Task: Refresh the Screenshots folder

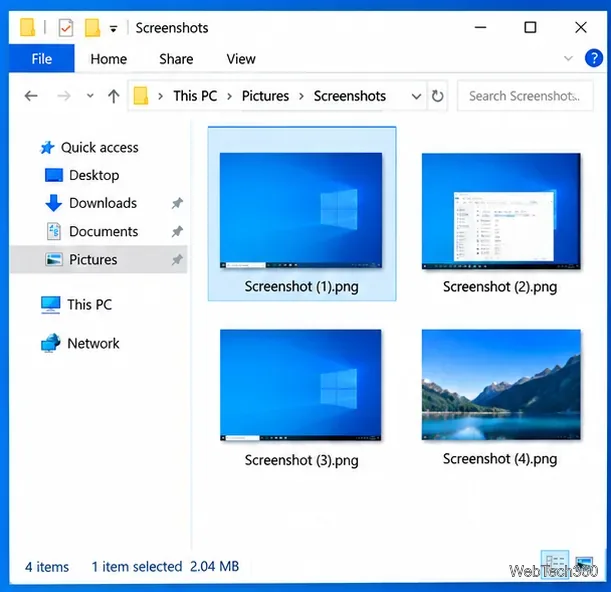Action: 437,96
